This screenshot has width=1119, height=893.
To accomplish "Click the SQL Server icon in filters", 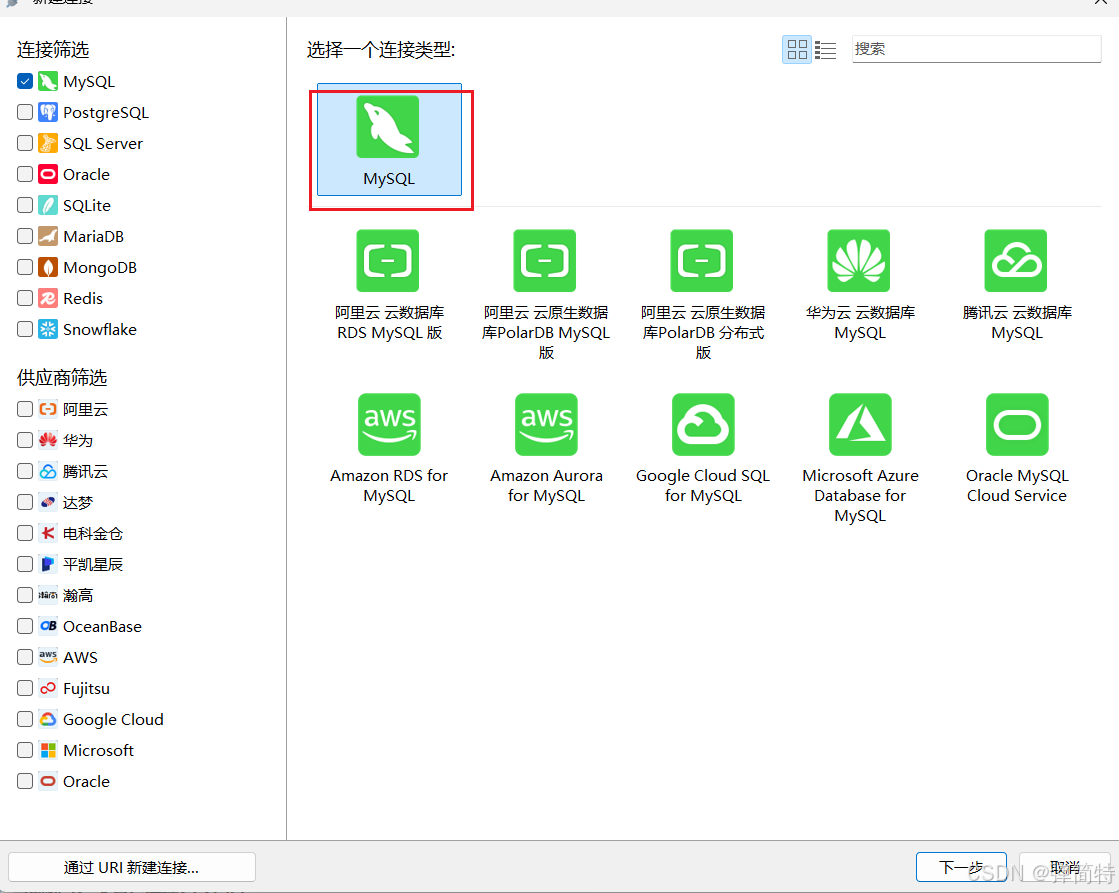I will 48,143.
